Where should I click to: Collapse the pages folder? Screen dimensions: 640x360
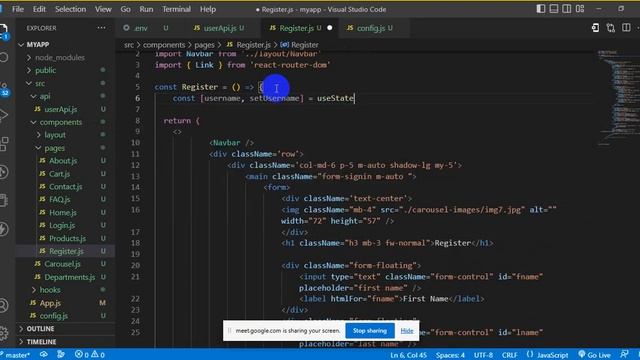pos(55,148)
